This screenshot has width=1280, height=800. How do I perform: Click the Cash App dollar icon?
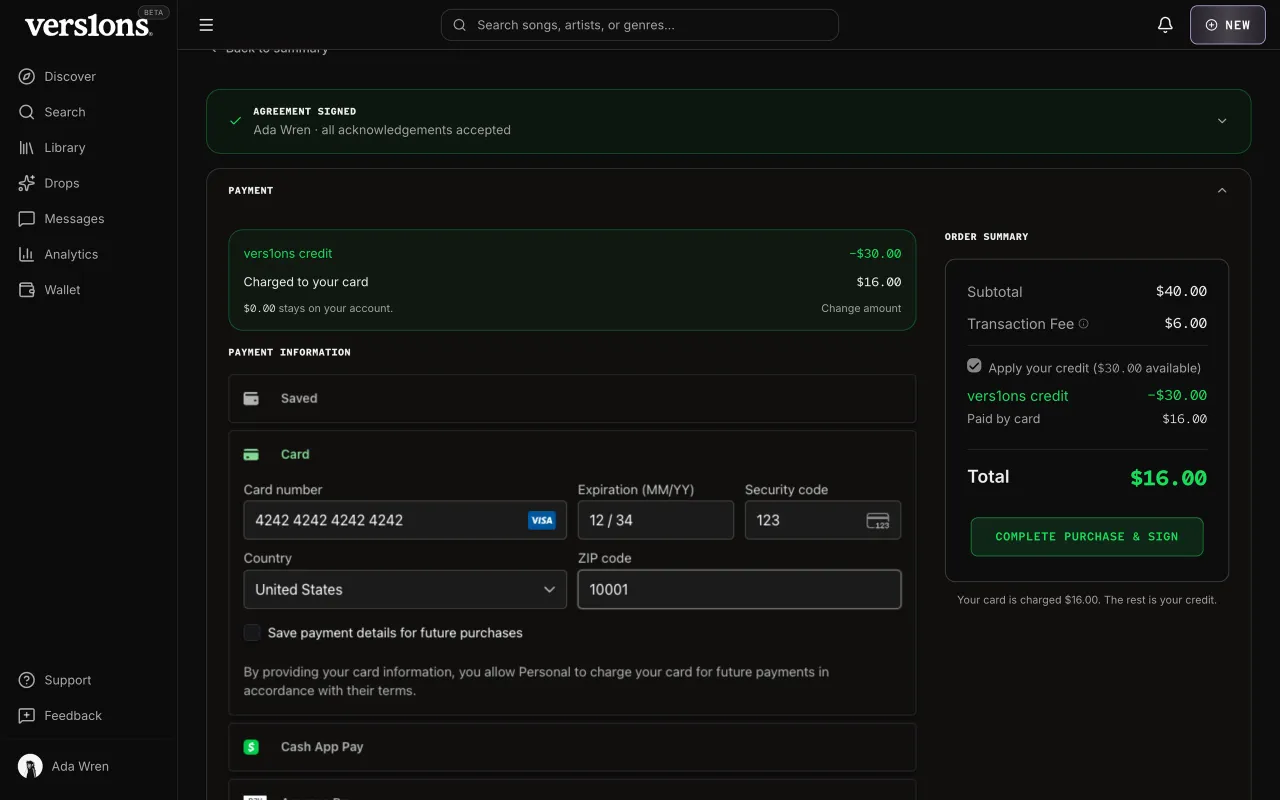[252, 747]
